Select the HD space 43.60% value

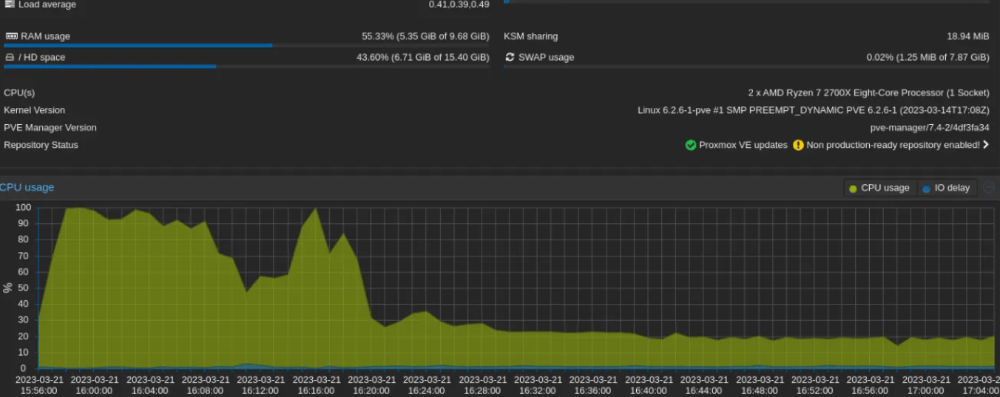423,57
